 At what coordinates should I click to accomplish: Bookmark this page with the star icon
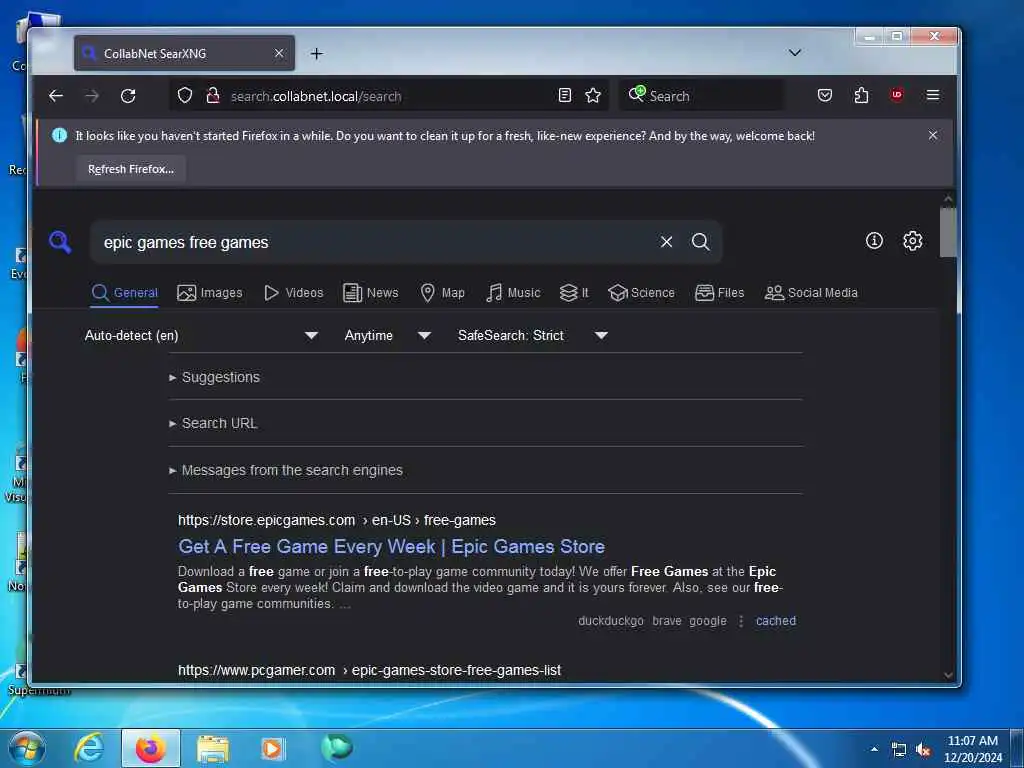(593, 95)
